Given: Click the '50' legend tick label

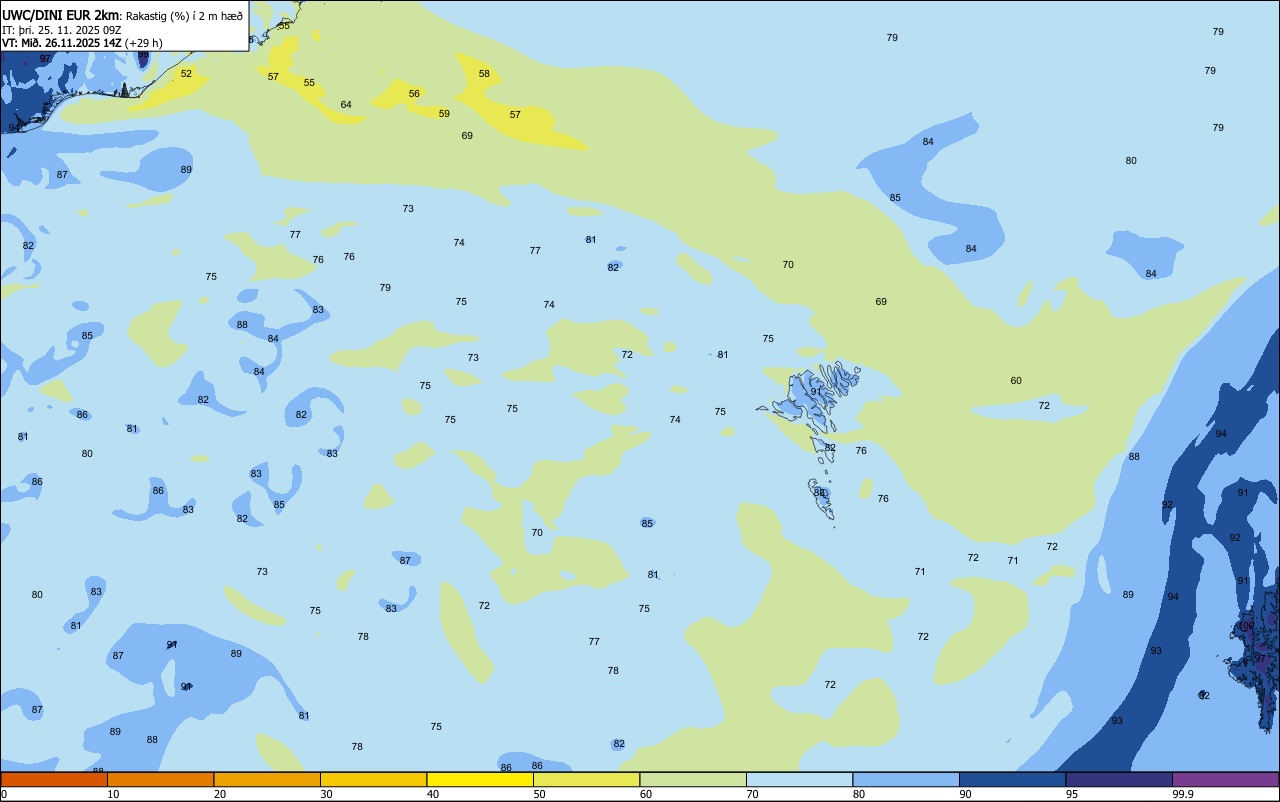Looking at the screenshot, I should (x=539, y=794).
